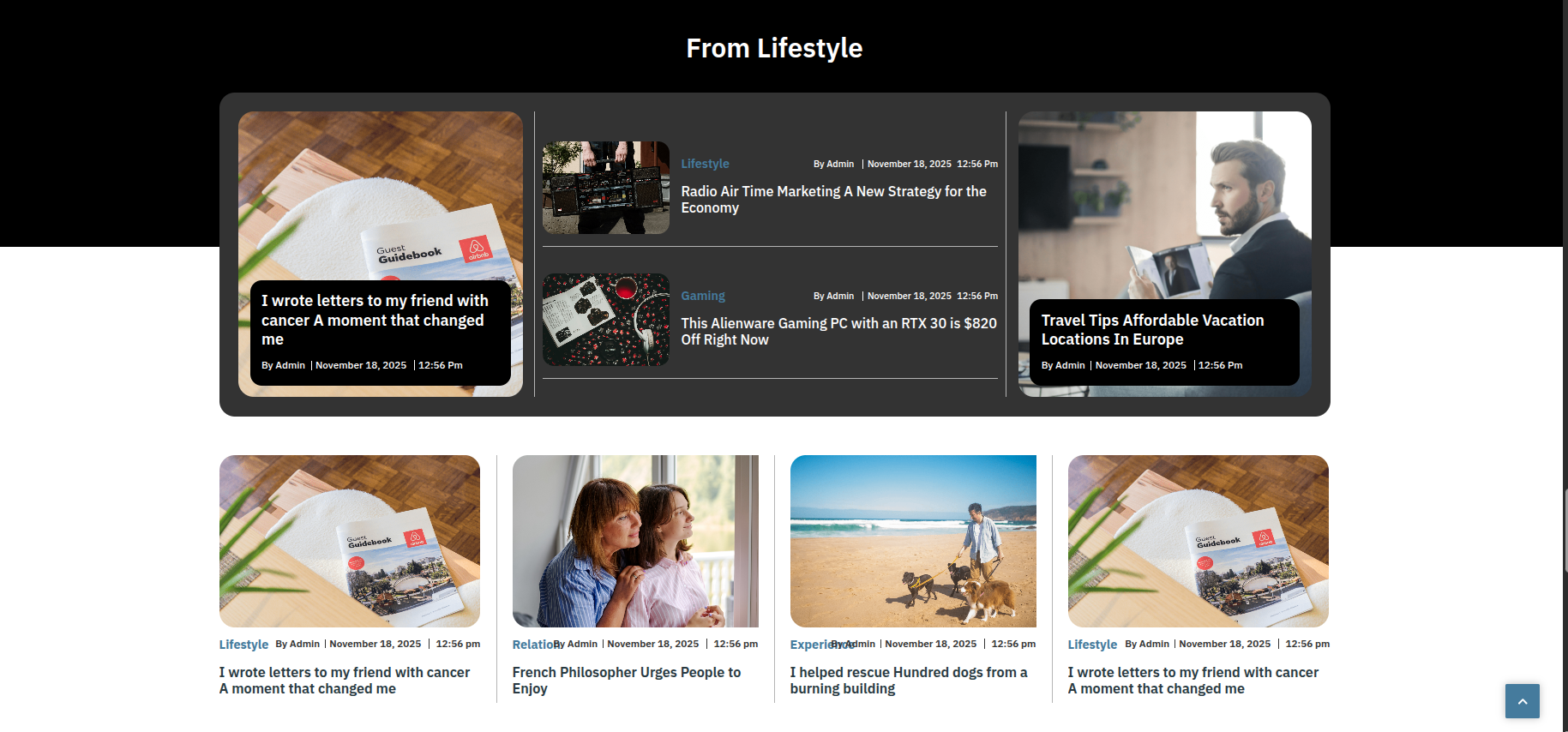Select the Gaming category label
The width and height of the screenshot is (1568, 732).
702,296
